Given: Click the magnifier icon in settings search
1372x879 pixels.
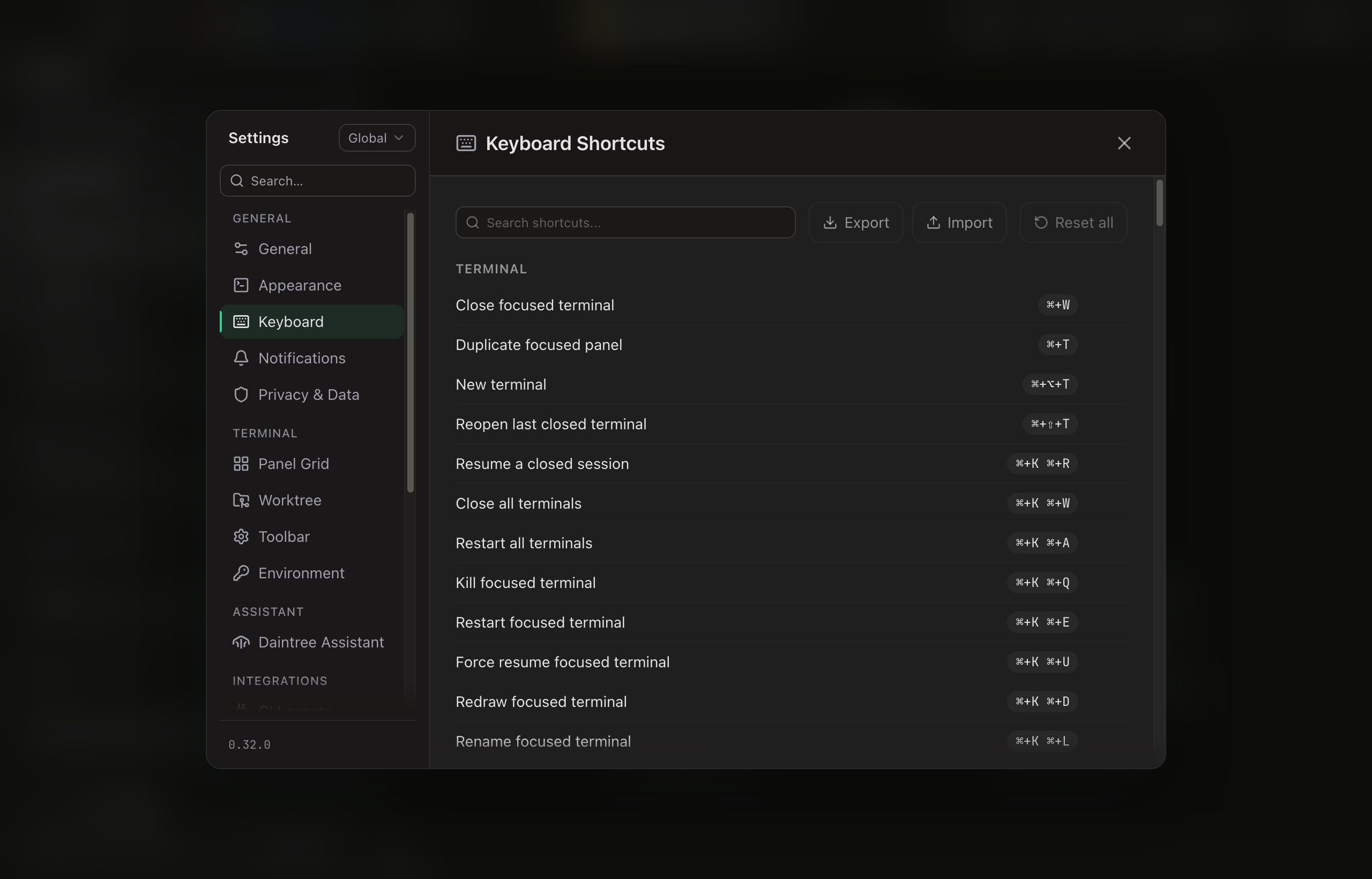Looking at the screenshot, I should [237, 181].
